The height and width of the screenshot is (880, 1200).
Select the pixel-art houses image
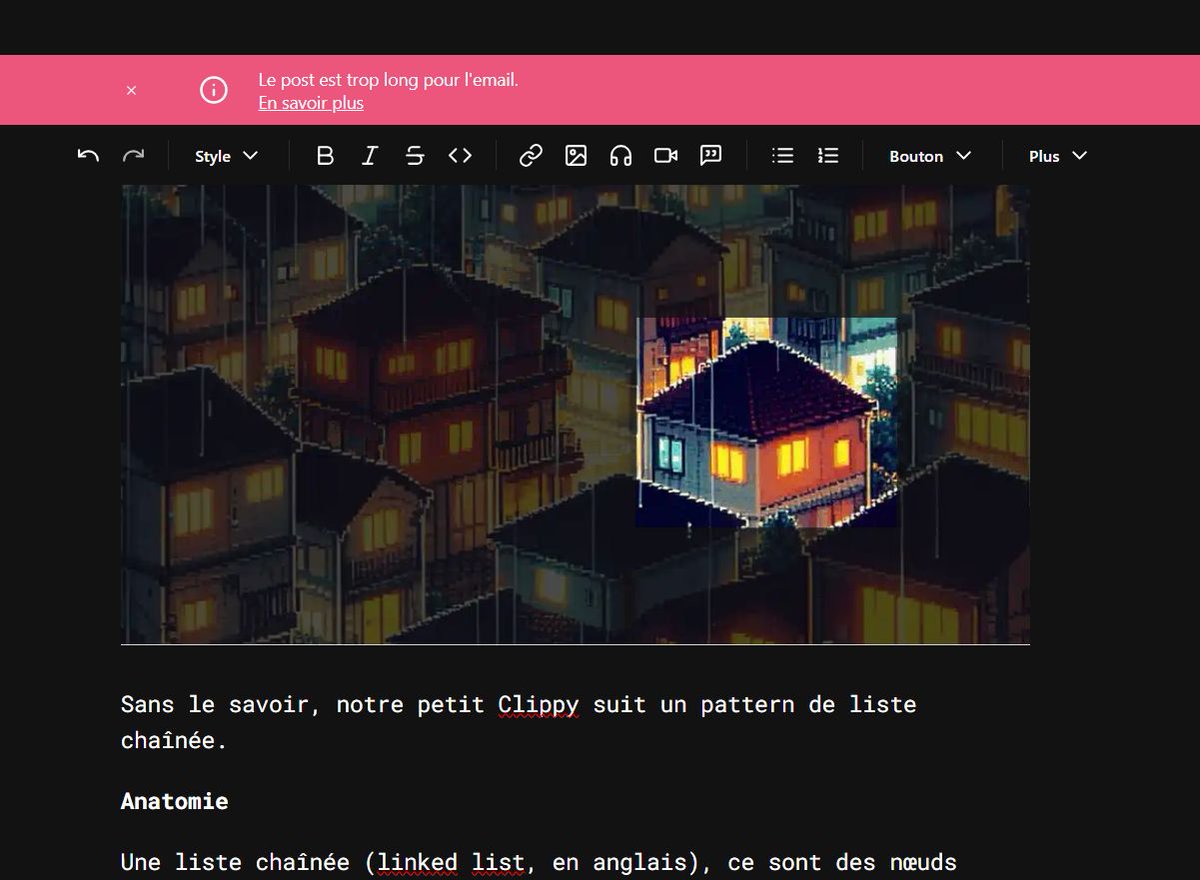tap(575, 414)
